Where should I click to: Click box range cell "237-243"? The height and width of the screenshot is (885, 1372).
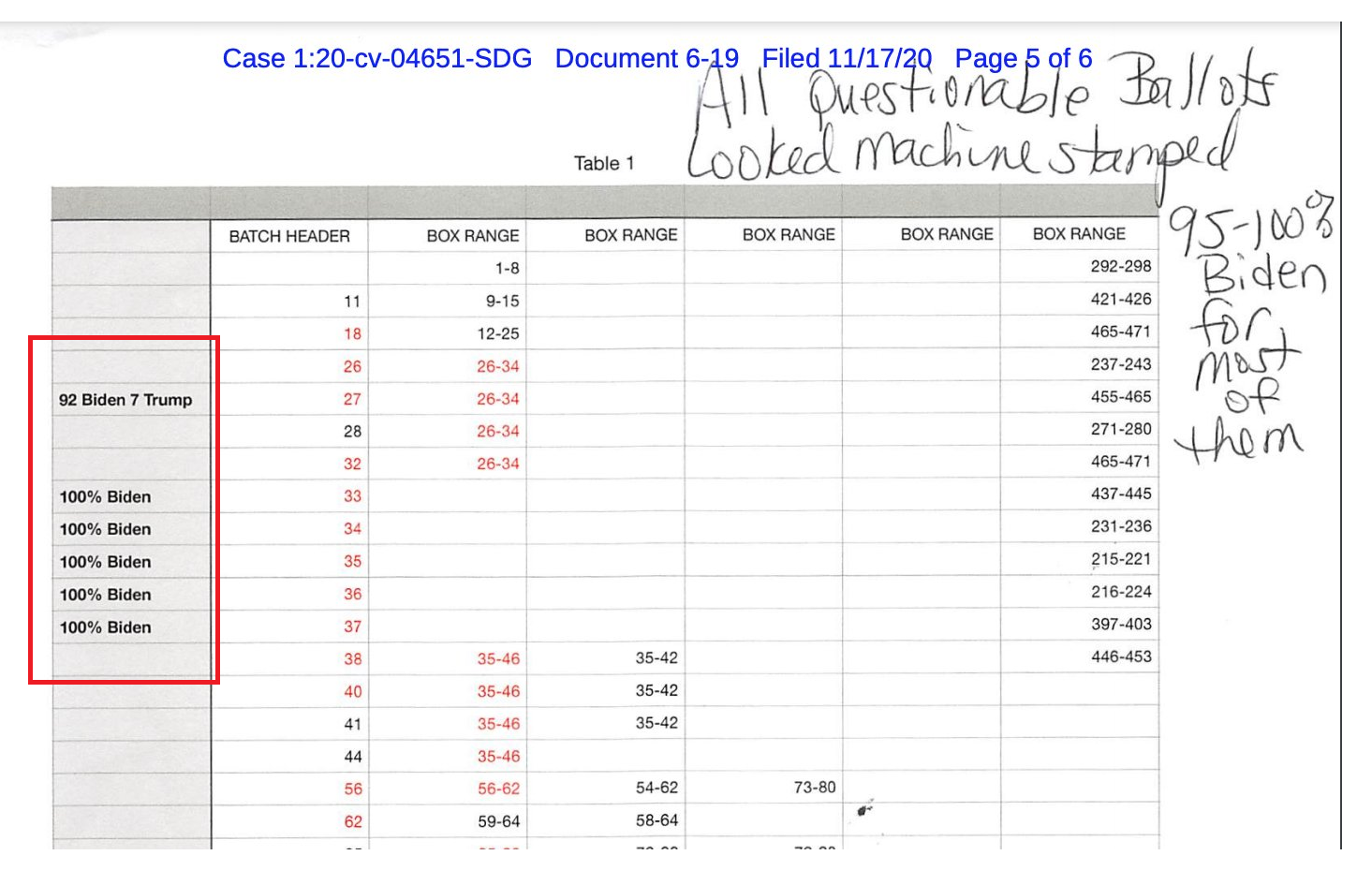[x=1121, y=364]
